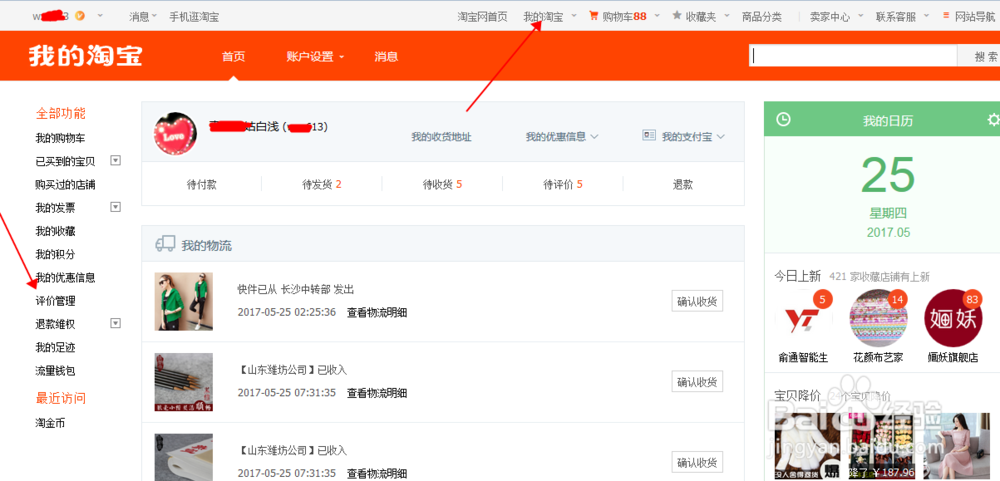Open the 收藏夹 dropdown
This screenshot has width=1000, height=481.
[x=709, y=17]
